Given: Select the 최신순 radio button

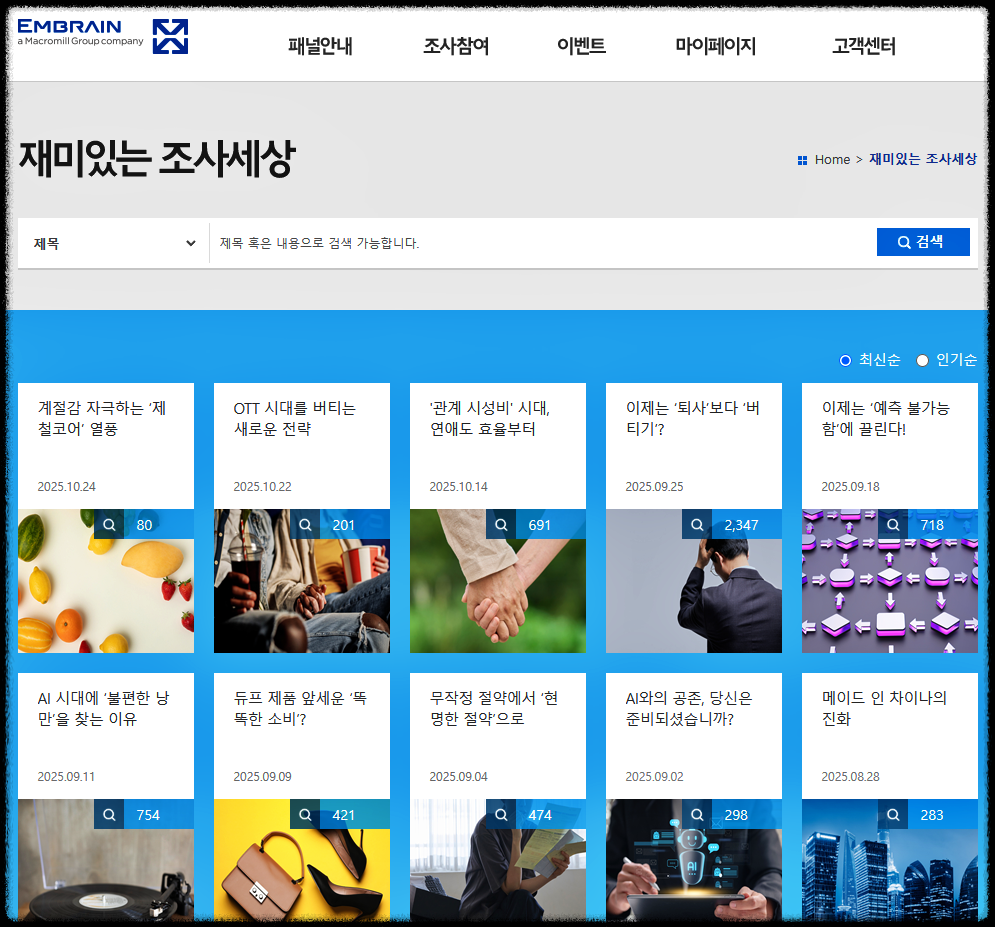Looking at the screenshot, I should coord(845,360).
